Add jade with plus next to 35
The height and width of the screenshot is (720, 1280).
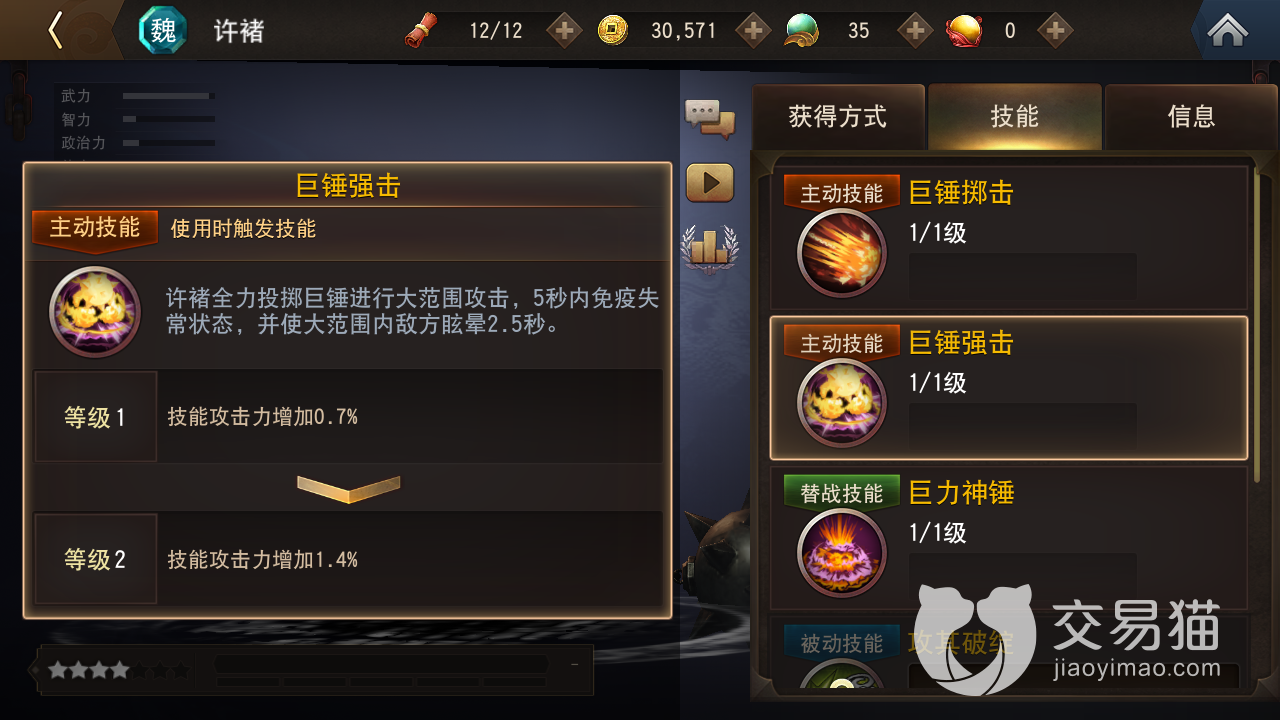[915, 31]
